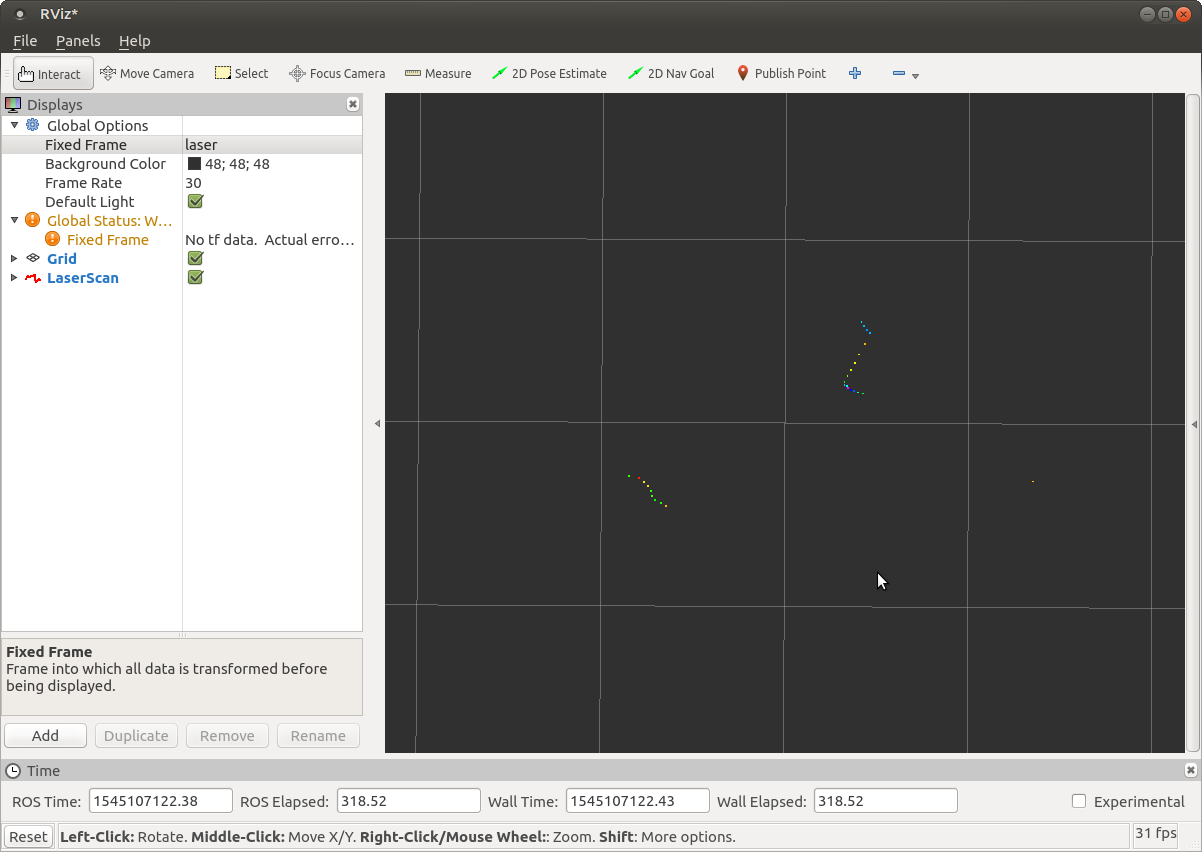Reset the time counters
The height and width of the screenshot is (852, 1202).
[28, 836]
